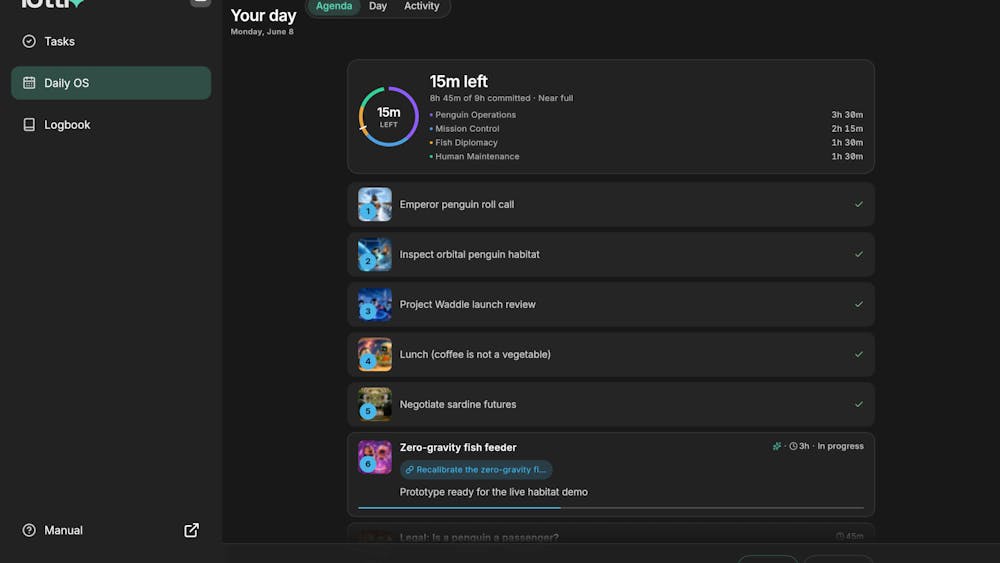Viewport: 1000px width, 563px height.
Task: Open the Tasks section in sidebar
Action: tap(111, 41)
